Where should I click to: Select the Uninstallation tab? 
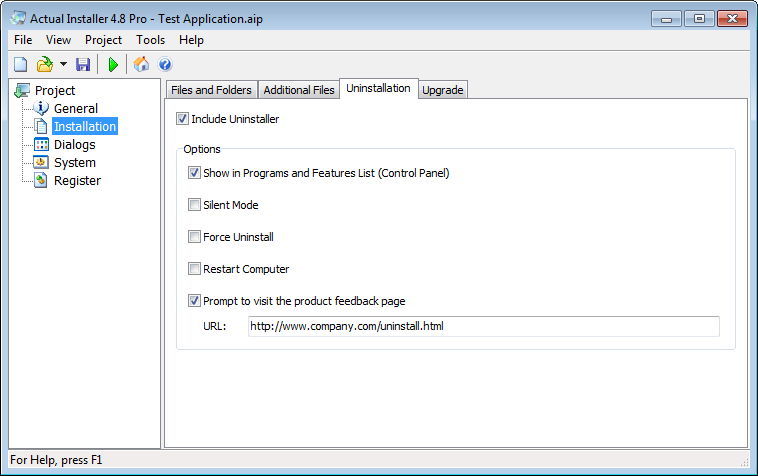[379, 88]
